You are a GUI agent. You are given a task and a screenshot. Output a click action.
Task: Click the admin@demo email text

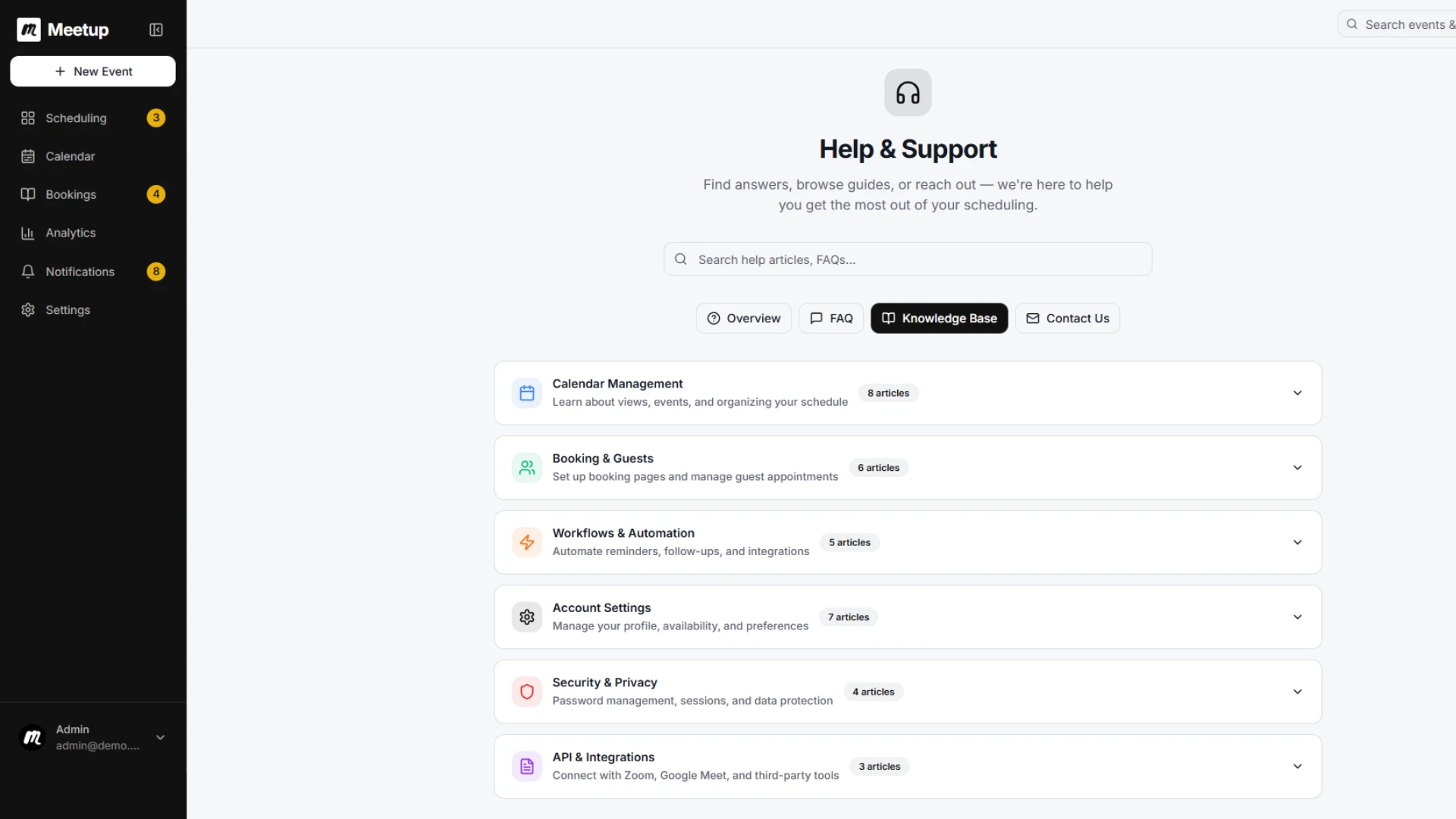[97, 745]
